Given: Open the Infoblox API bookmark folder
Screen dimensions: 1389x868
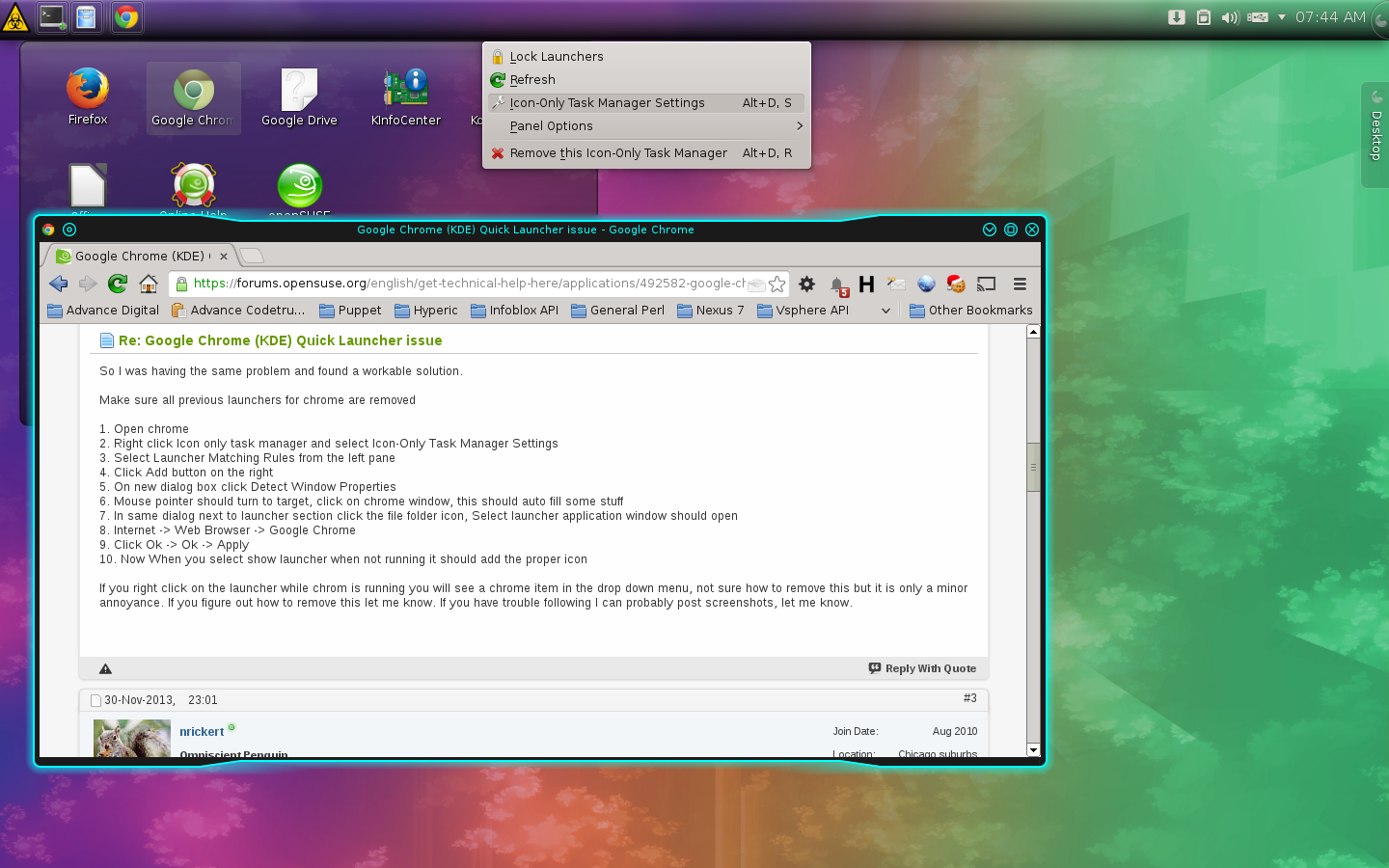Looking at the screenshot, I should pyautogui.click(x=515, y=311).
